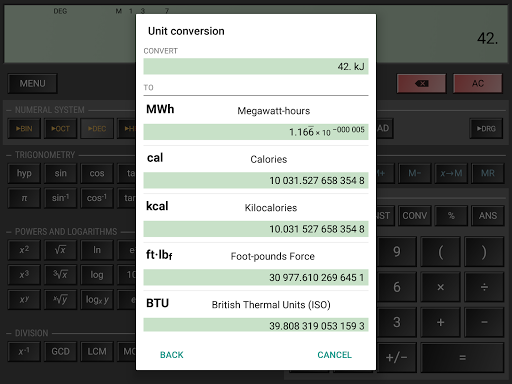
Task: Click the equals key
Action: 462,358
